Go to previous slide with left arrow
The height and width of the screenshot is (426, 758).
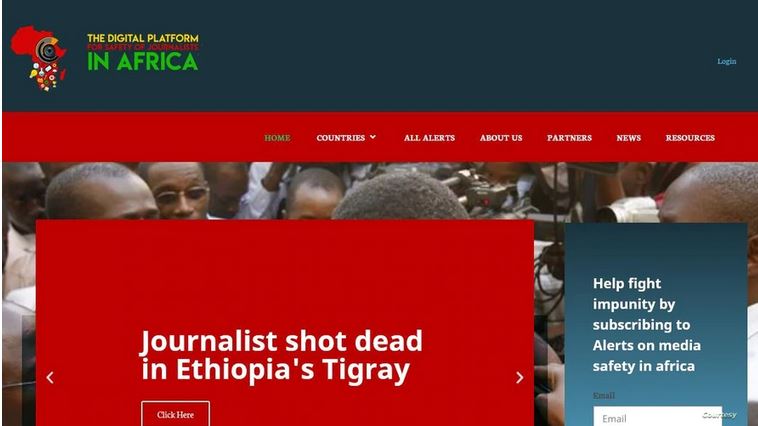coord(50,378)
